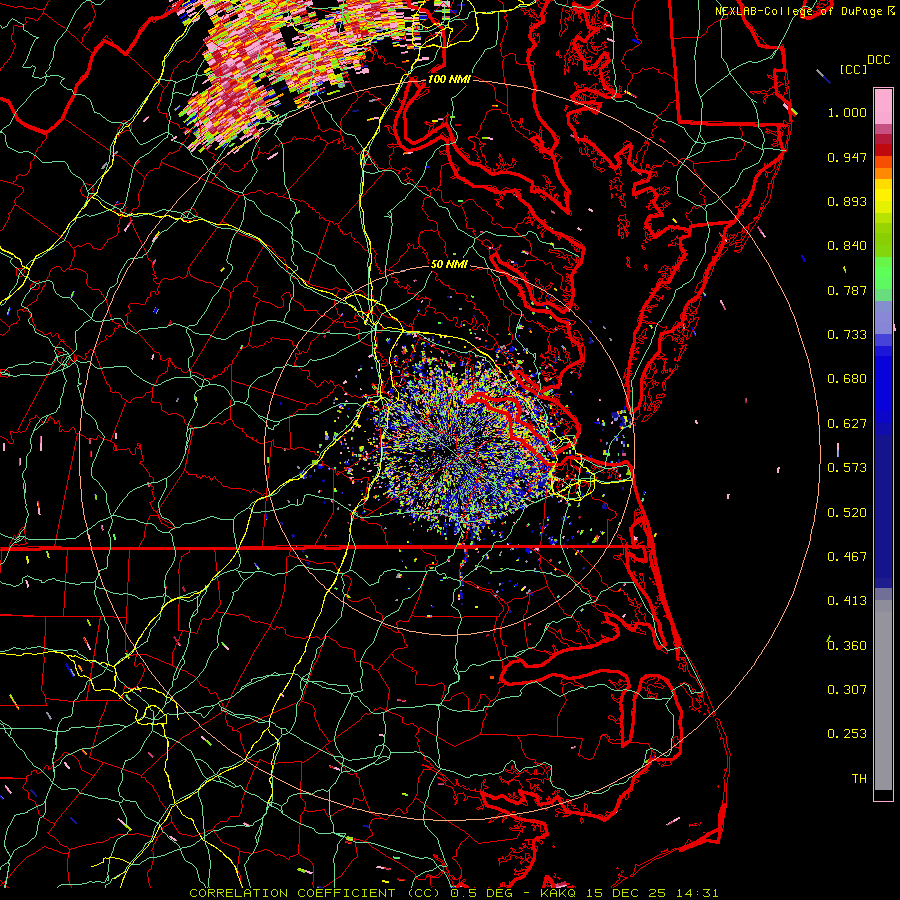
Task: Click the 0.787 legend value
Action: [847, 290]
